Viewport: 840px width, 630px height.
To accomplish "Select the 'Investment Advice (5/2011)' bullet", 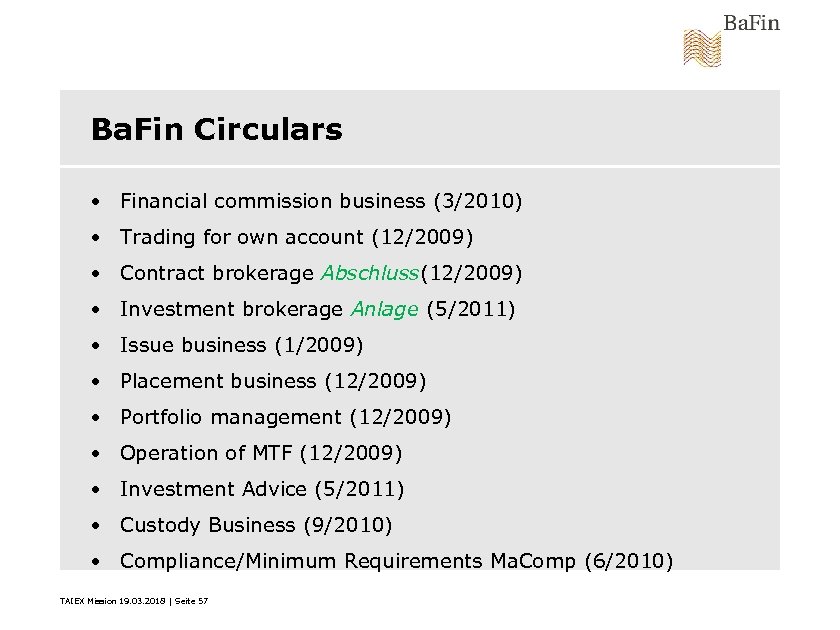I will (x=262, y=489).
